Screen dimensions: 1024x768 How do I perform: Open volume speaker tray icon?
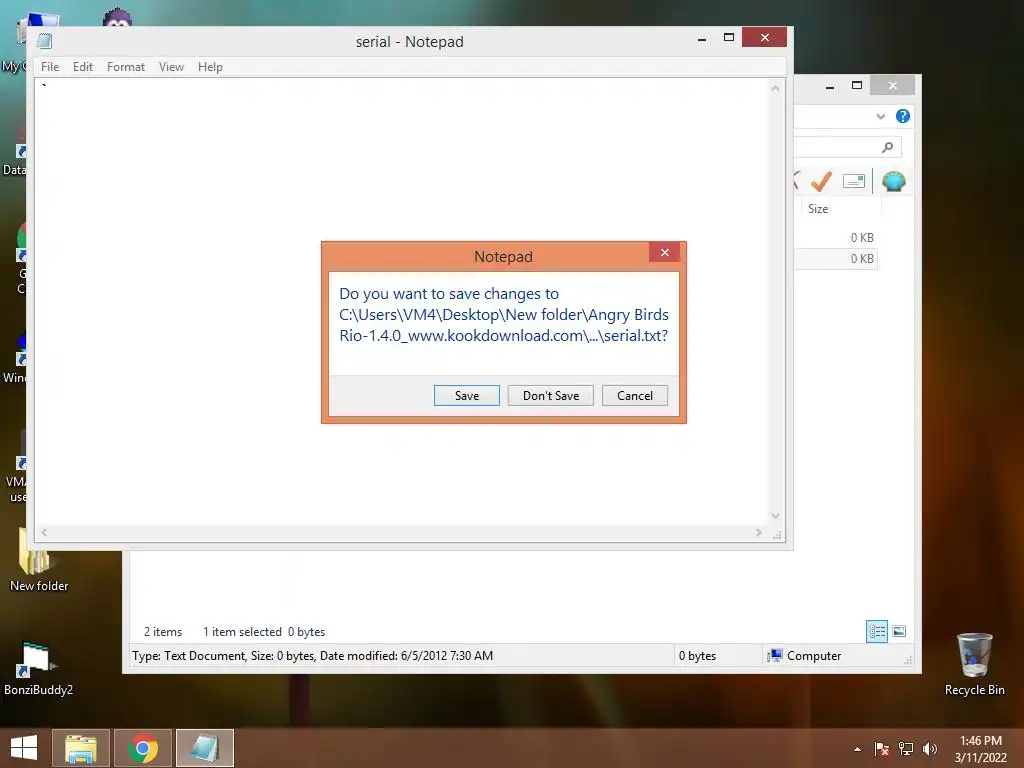tap(929, 749)
